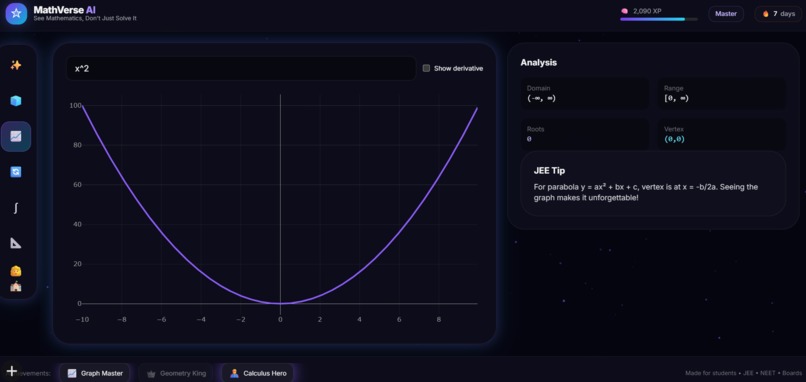Open the triangle ruler geometry sidebar icon
The width and height of the screenshot is (806, 382).
[16, 243]
